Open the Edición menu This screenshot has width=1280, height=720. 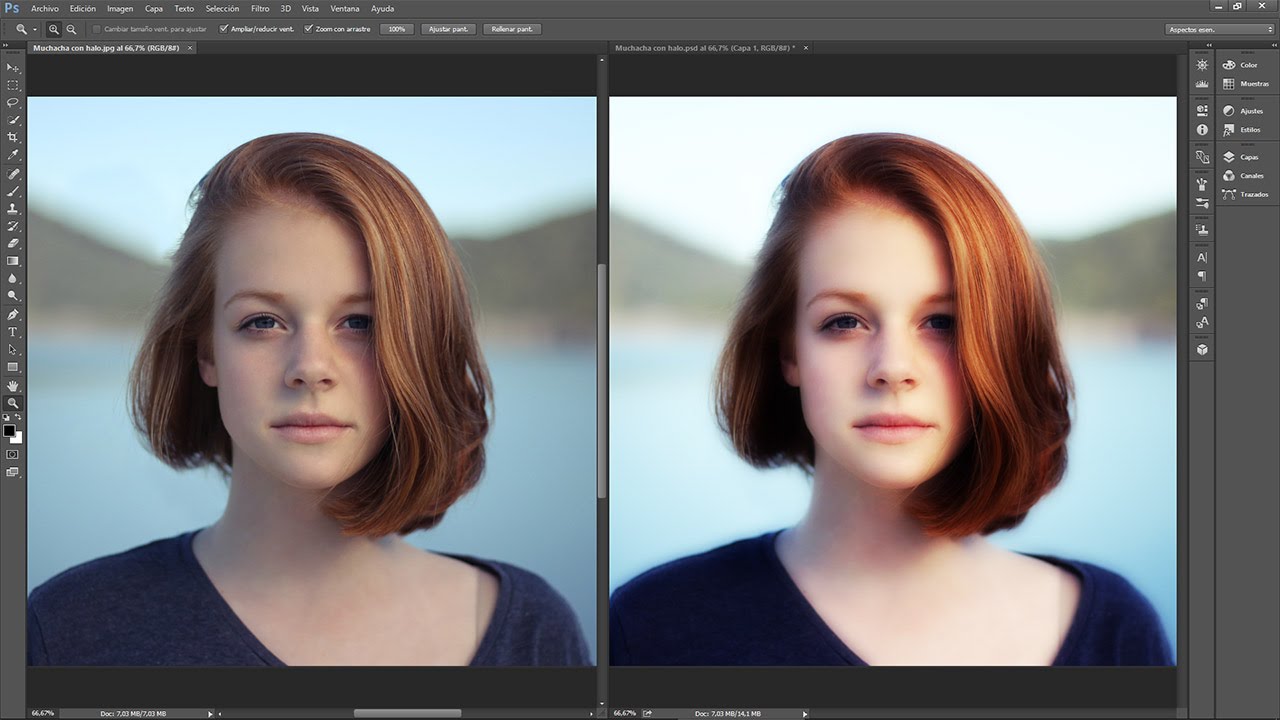[83, 8]
